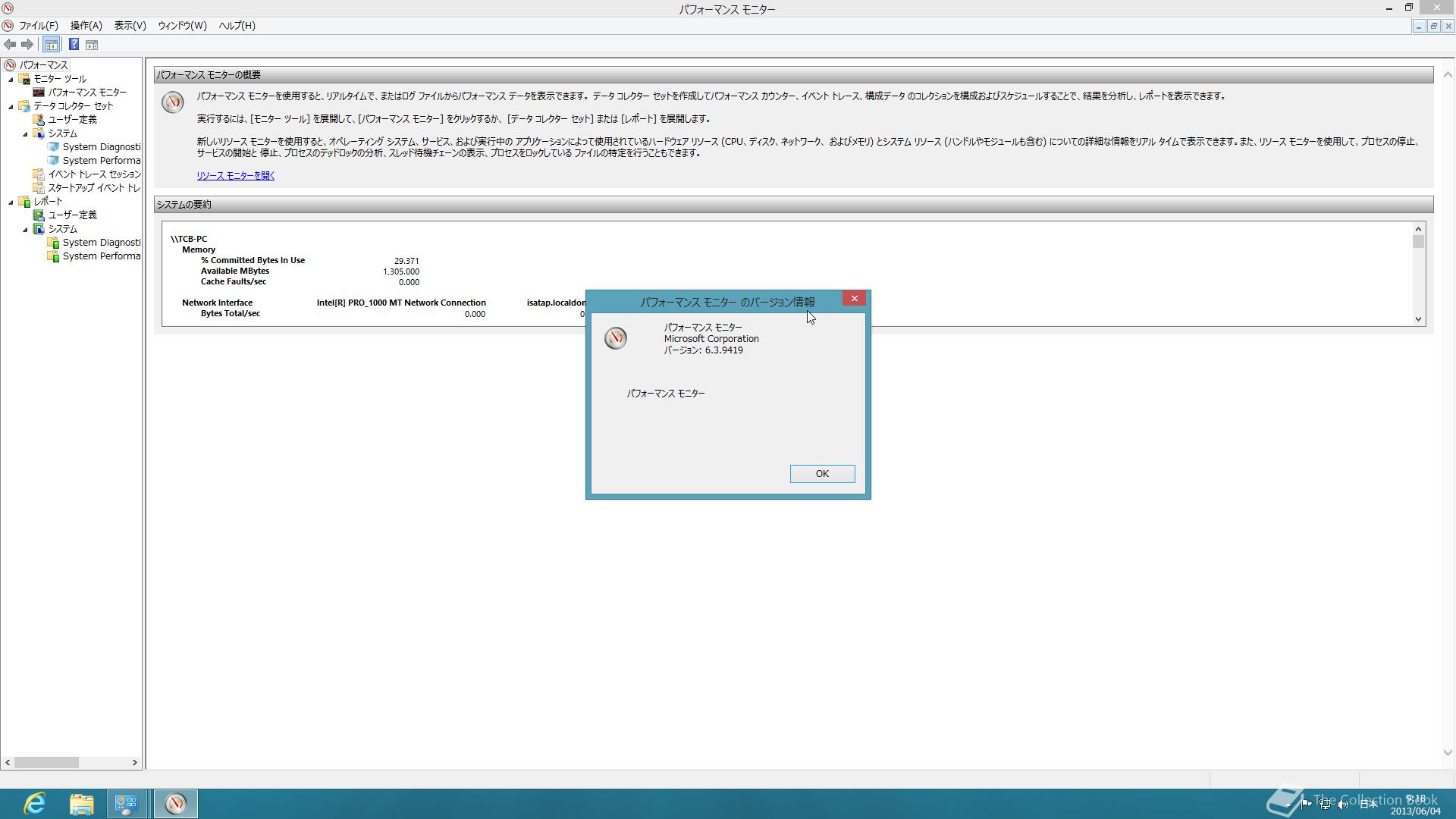Image resolution: width=1456 pixels, height=819 pixels.
Task: Click the Cache Faults/sec counter row
Action: pos(234,282)
